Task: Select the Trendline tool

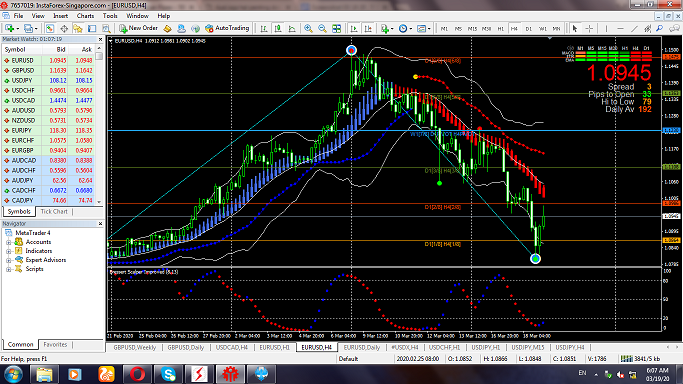Action: 634,28
